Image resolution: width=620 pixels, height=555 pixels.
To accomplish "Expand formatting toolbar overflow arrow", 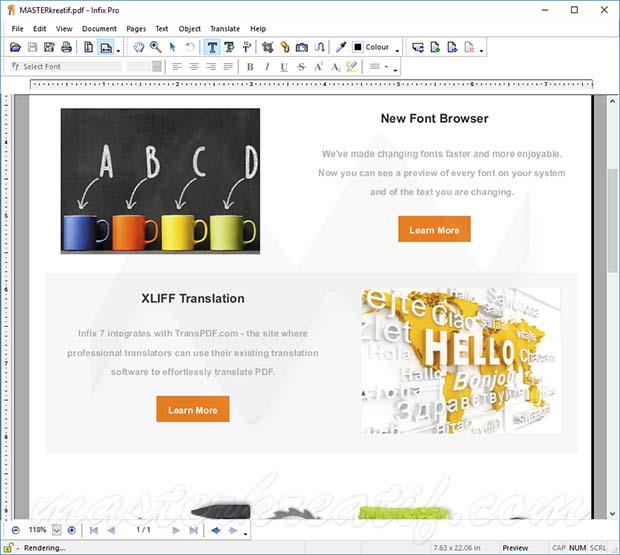I will pos(395,70).
